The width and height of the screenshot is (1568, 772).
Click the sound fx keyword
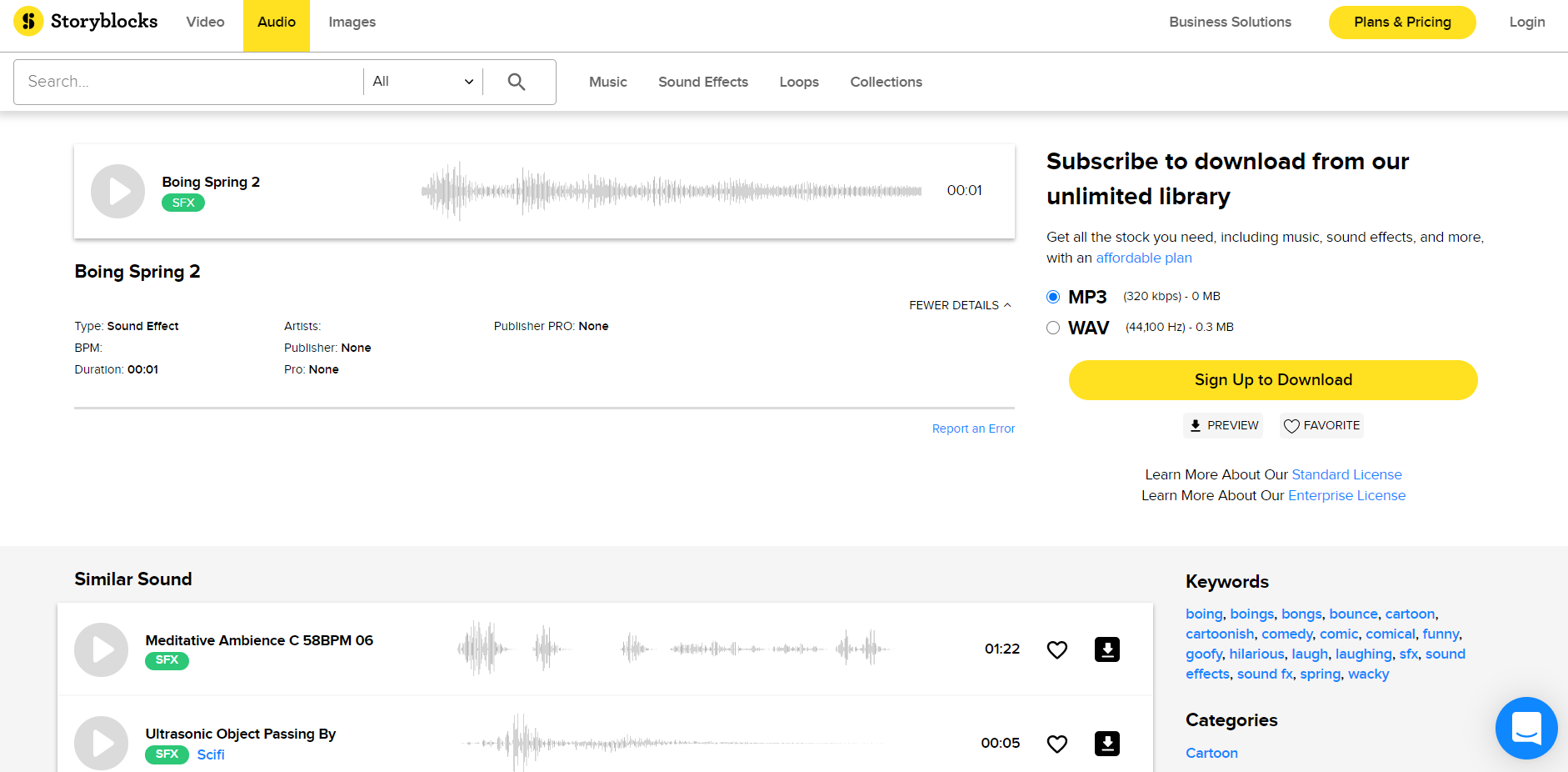pos(1265,674)
